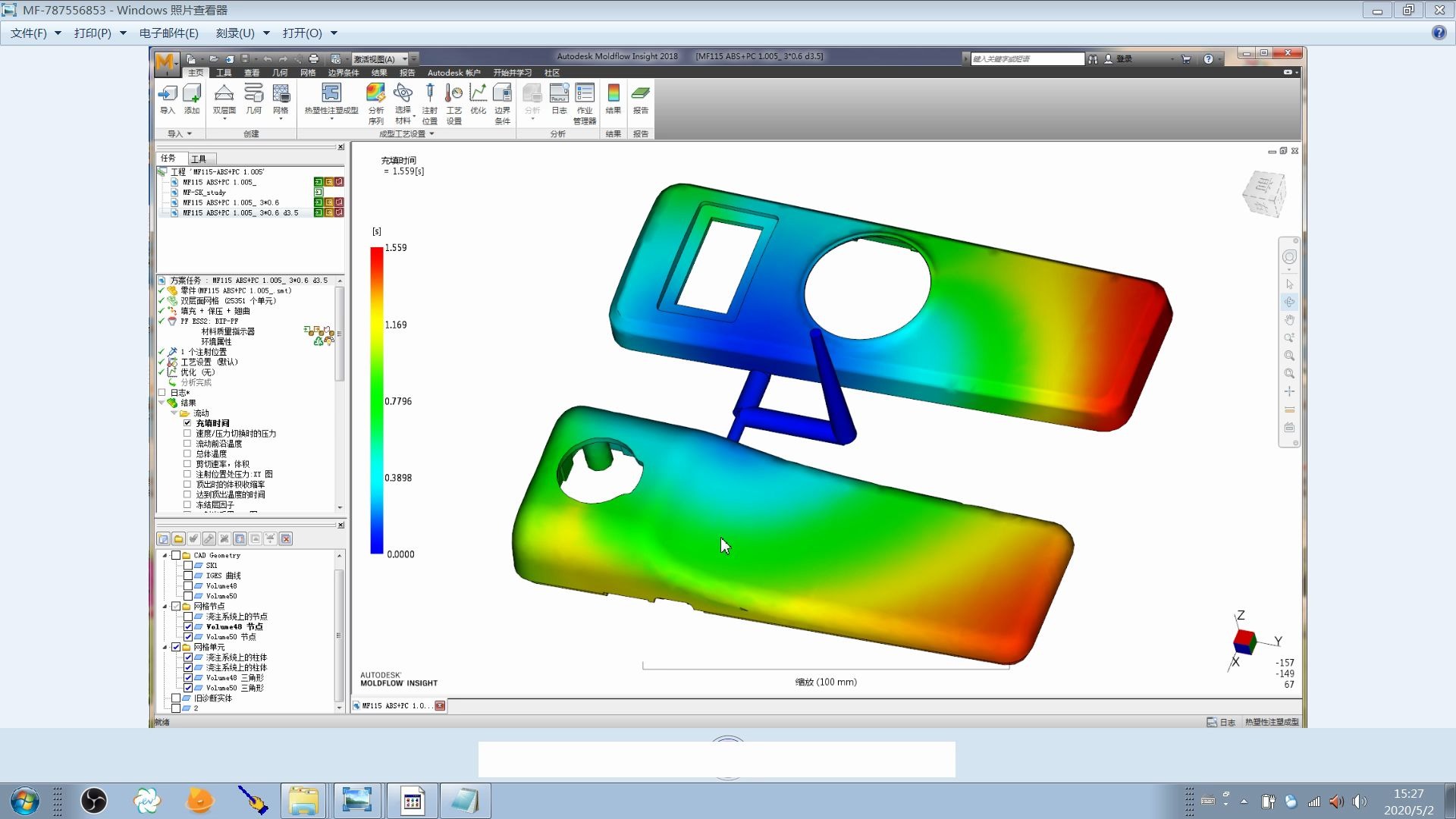Image resolution: width=1456 pixels, height=819 pixels.
Task: Enable the 流动前沿温度 result checkbox
Action: click(187, 443)
